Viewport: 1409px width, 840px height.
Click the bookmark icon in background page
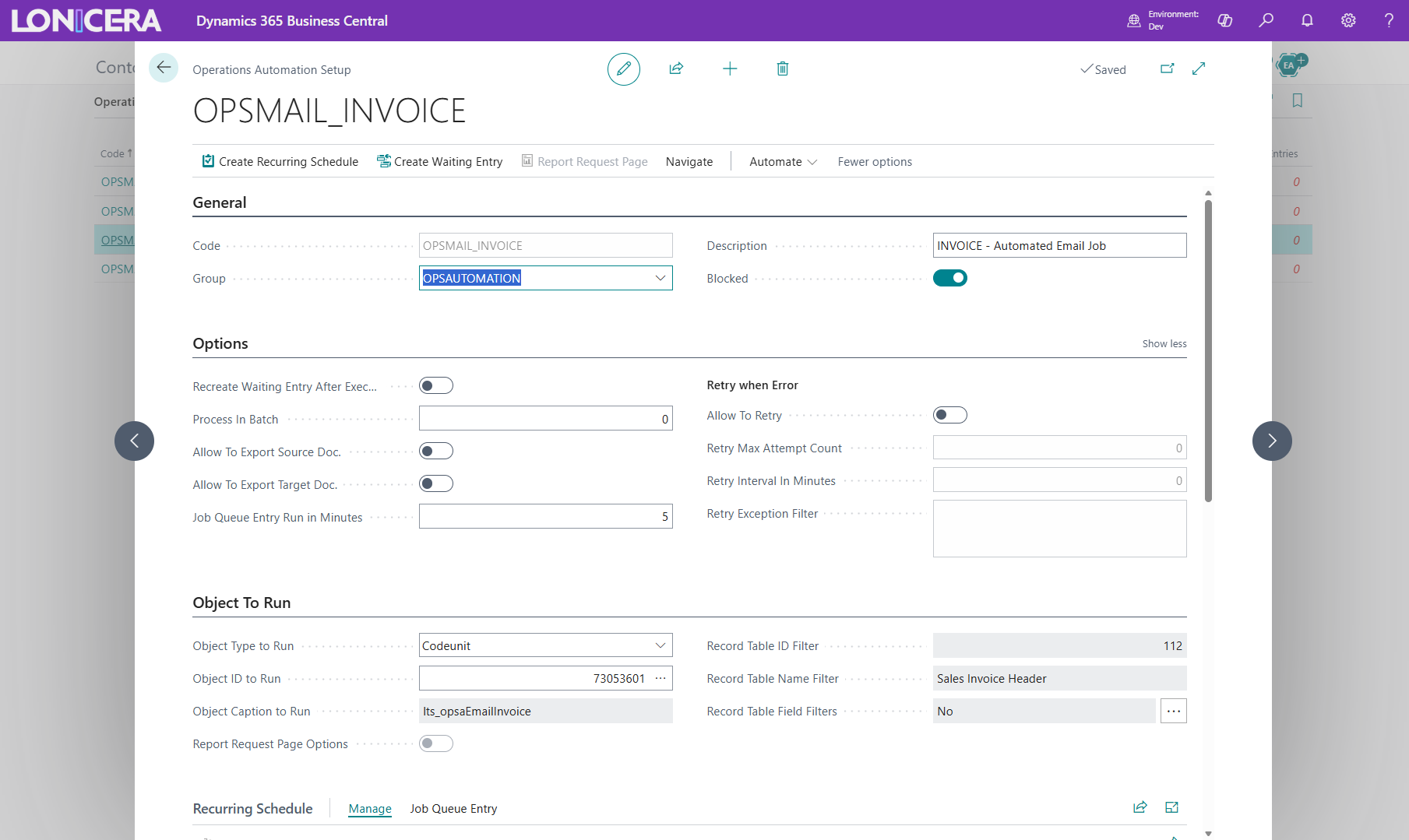pyautogui.click(x=1298, y=100)
